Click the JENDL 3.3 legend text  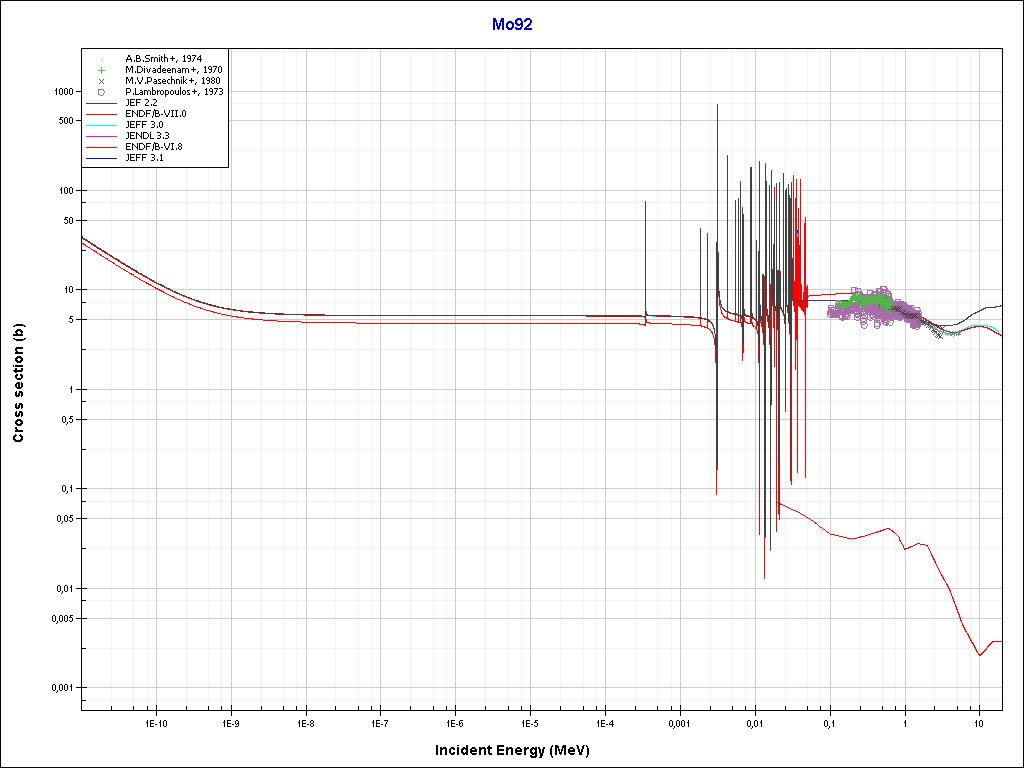click(147, 136)
